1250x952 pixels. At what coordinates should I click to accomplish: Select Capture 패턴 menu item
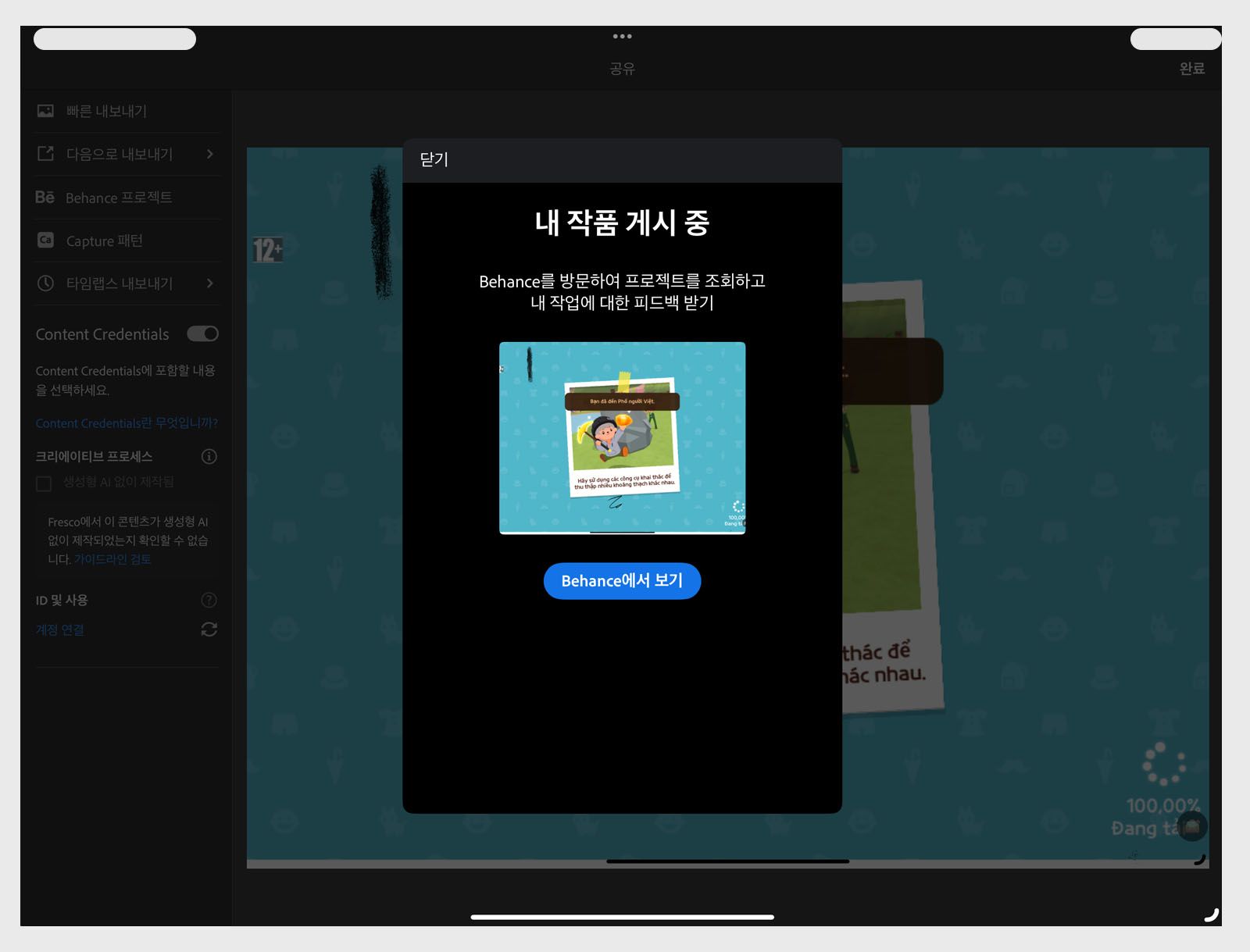(128, 241)
